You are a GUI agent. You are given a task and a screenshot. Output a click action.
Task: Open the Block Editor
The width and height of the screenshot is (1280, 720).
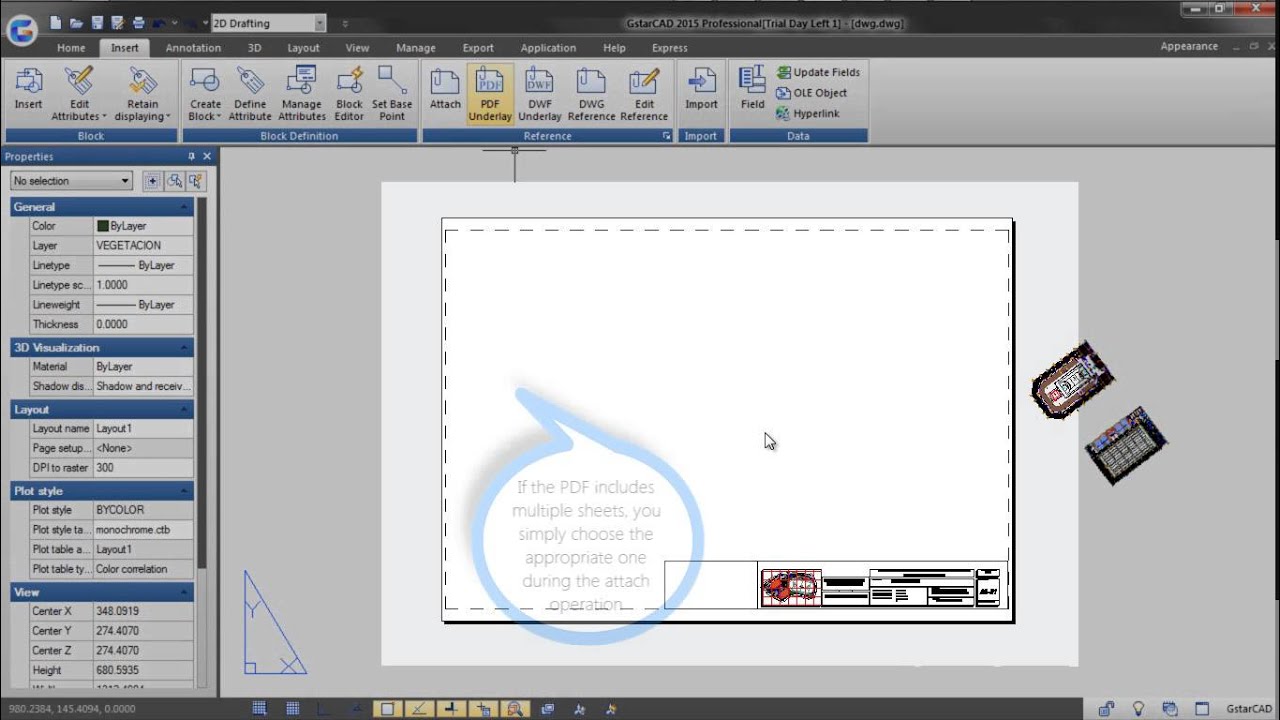tap(349, 94)
